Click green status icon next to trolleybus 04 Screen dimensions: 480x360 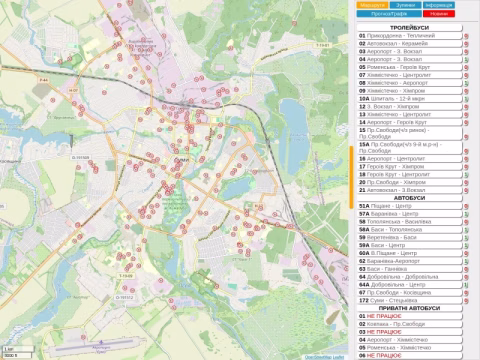tap(466, 60)
